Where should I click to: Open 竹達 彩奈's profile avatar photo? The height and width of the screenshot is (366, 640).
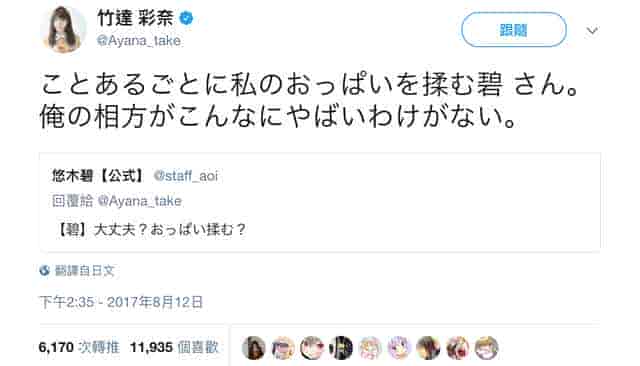tap(63, 30)
